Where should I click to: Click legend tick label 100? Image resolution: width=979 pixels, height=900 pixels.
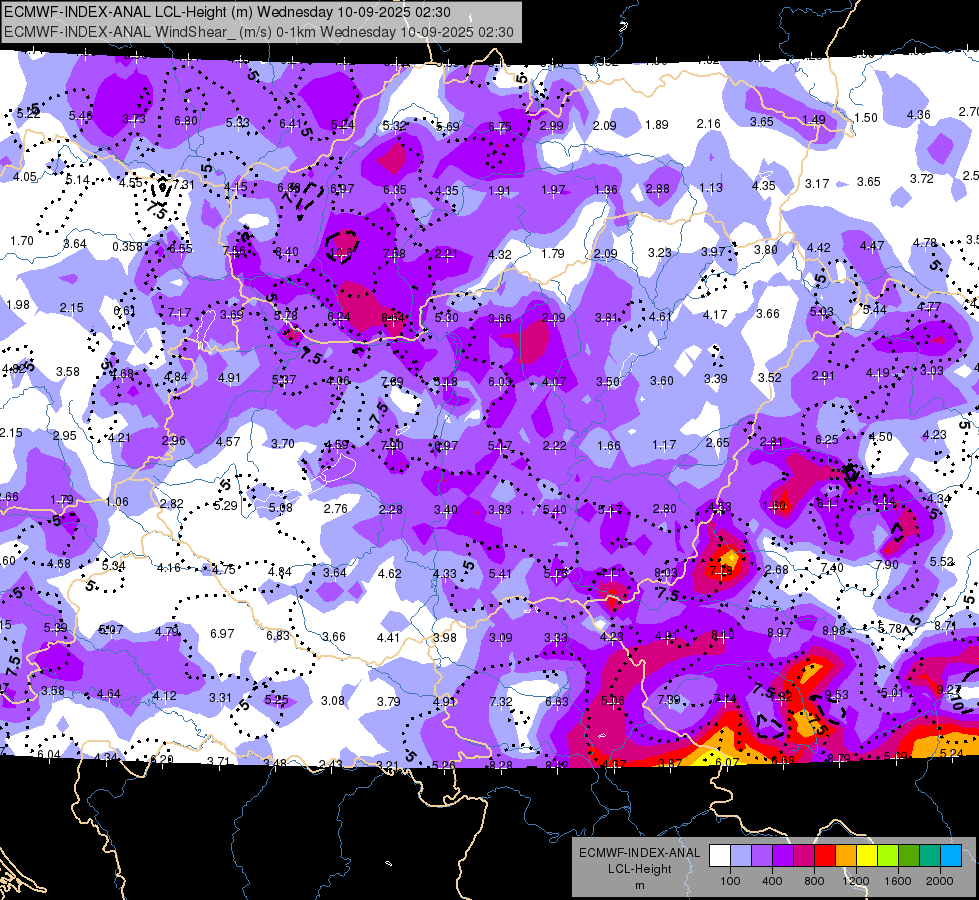pyautogui.click(x=730, y=881)
